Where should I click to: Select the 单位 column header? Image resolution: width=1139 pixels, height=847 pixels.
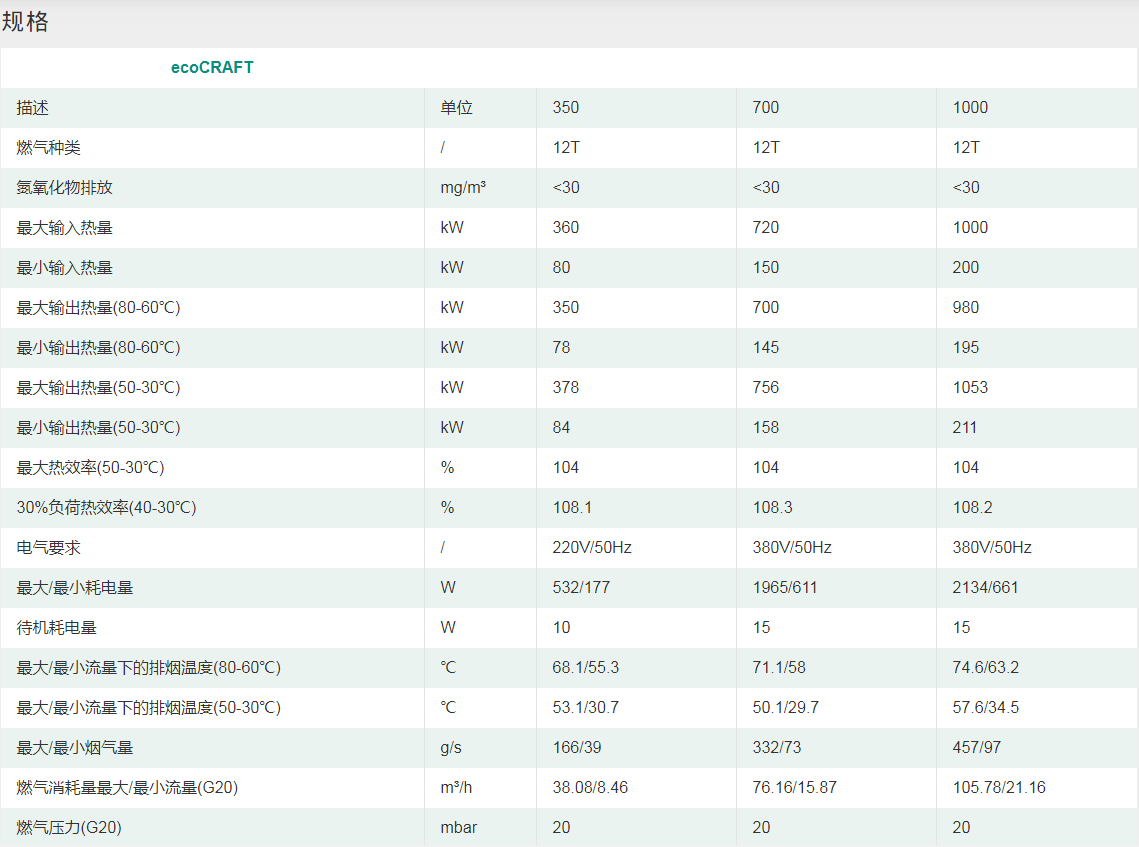456,108
